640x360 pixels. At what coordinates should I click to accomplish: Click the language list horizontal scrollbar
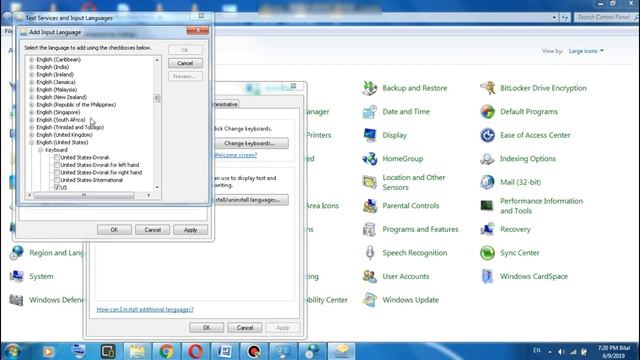pyautogui.click(x=84, y=195)
